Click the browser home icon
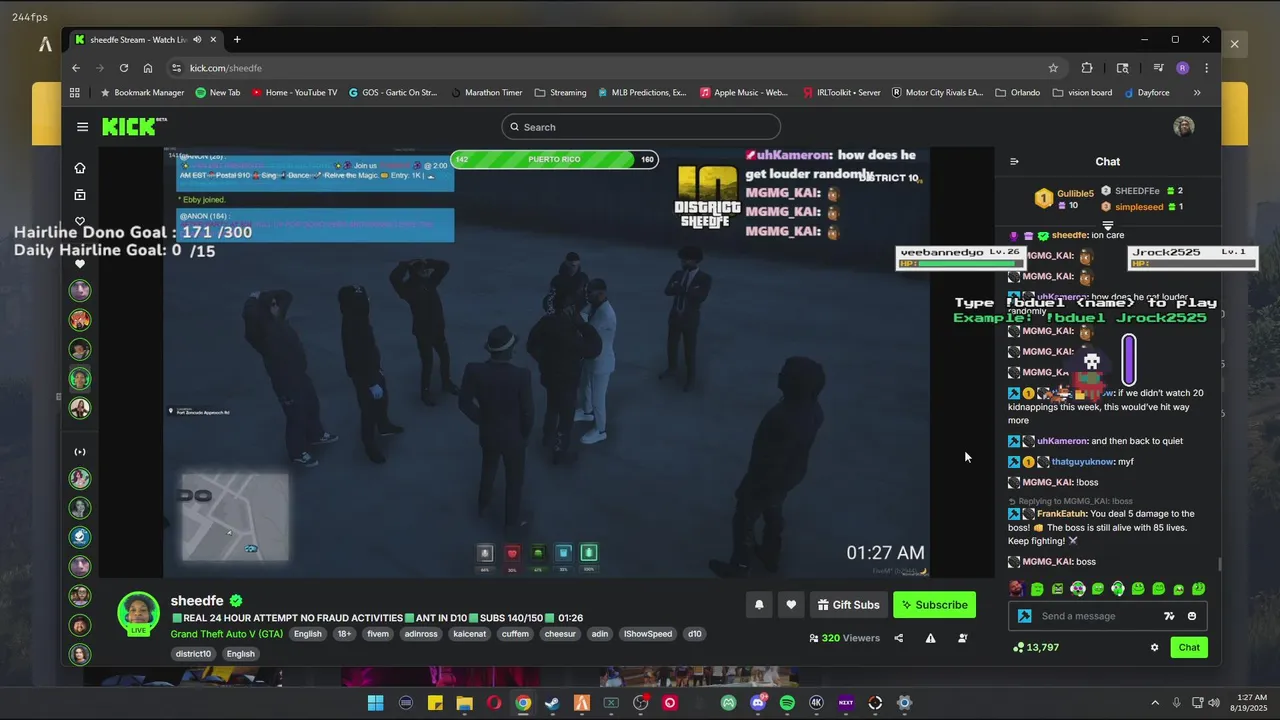The width and height of the screenshot is (1280, 720). 148,68
